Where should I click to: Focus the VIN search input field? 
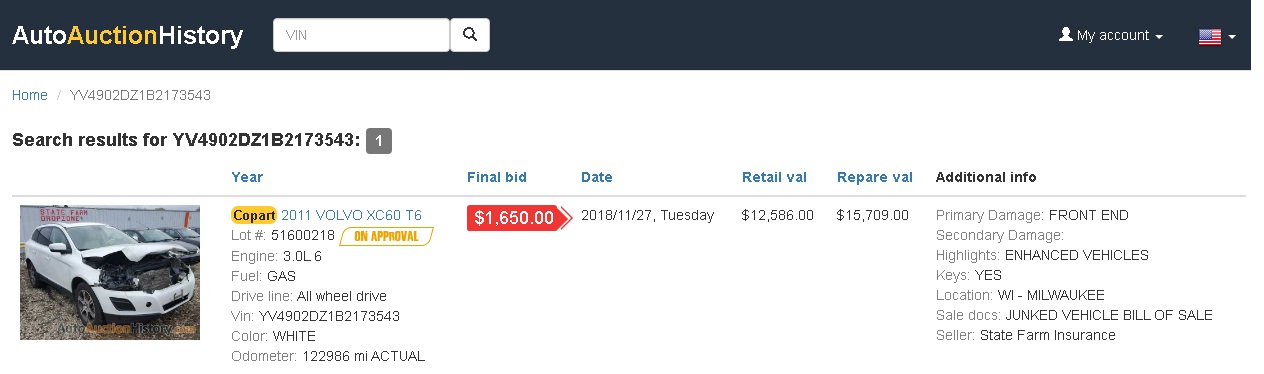pos(362,35)
